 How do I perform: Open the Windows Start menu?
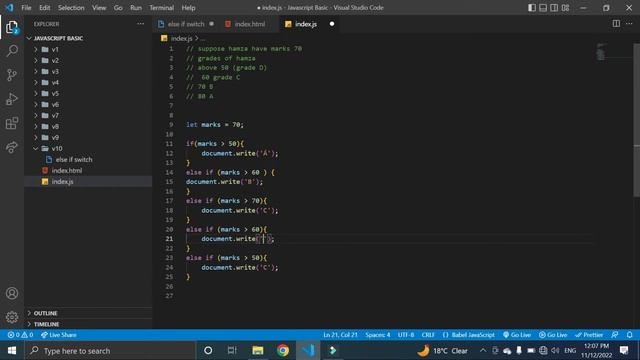(x=12, y=351)
